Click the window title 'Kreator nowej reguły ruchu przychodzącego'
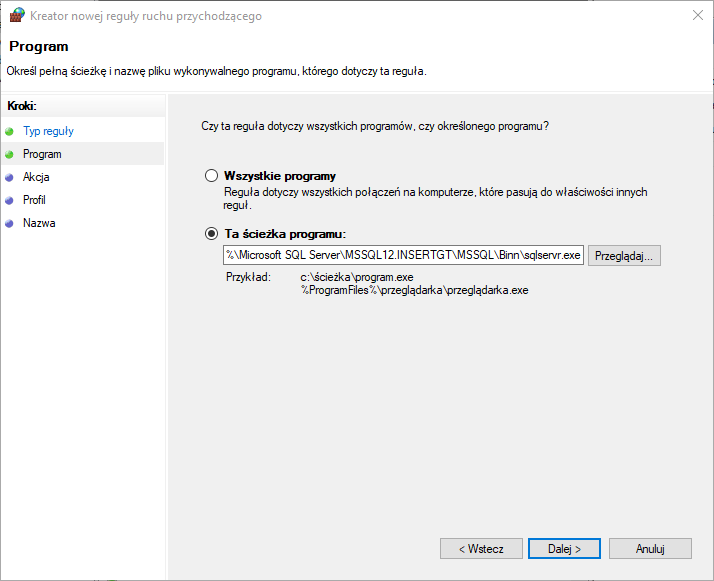Image resolution: width=714 pixels, height=581 pixels. [146, 16]
